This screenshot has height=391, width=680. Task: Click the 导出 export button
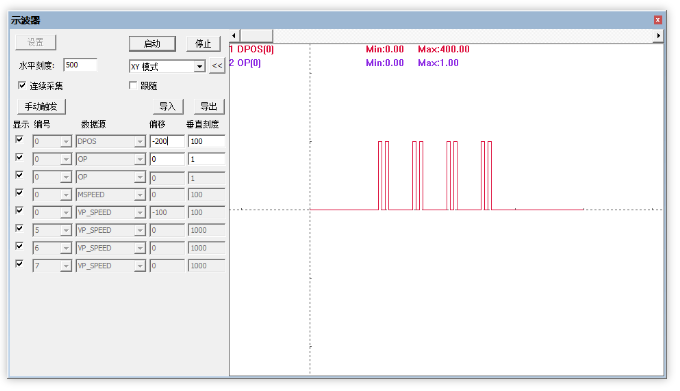click(x=209, y=106)
